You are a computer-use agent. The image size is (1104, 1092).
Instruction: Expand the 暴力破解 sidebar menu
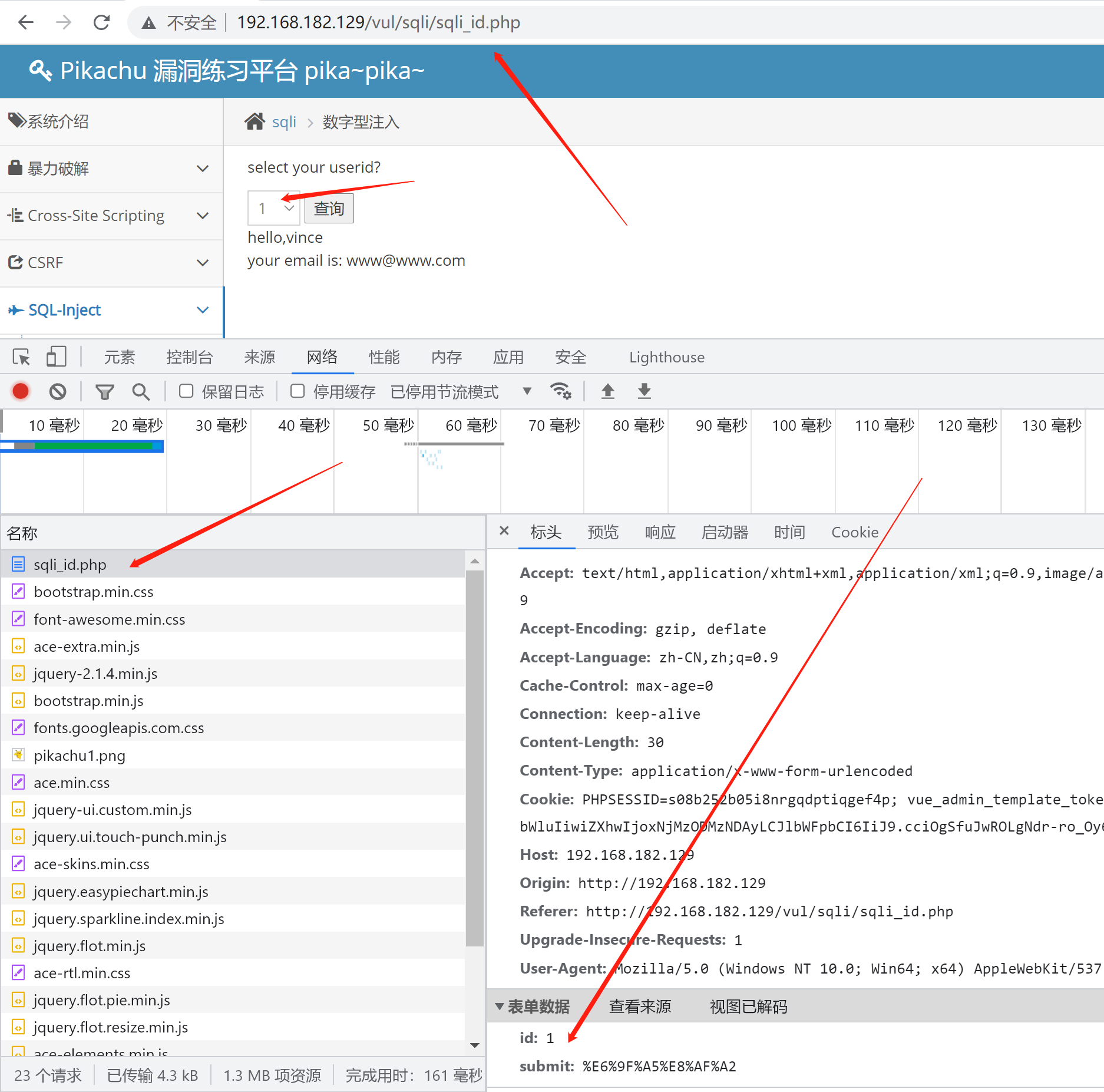click(x=112, y=169)
